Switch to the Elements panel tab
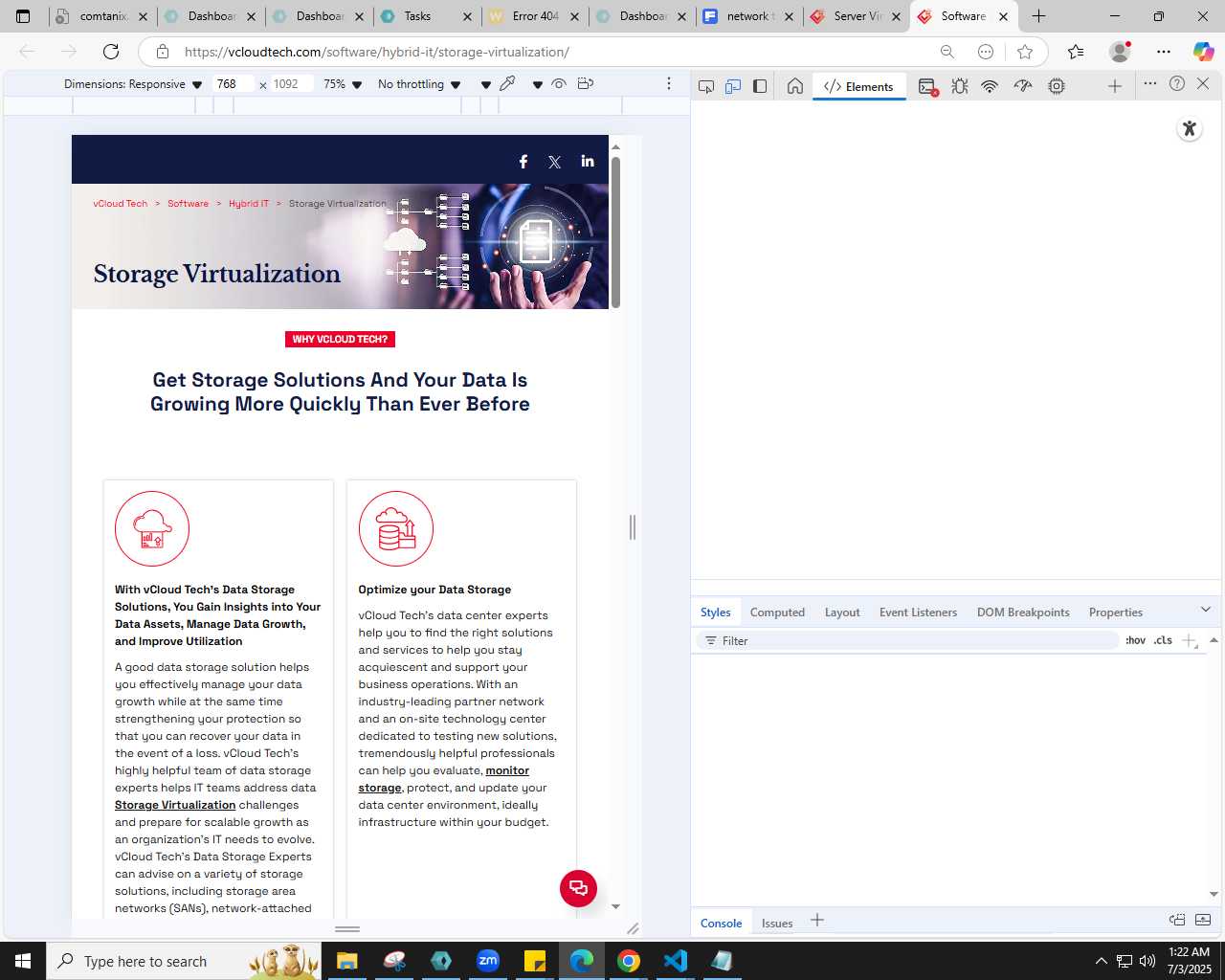This screenshot has width=1225, height=980. 858,86
